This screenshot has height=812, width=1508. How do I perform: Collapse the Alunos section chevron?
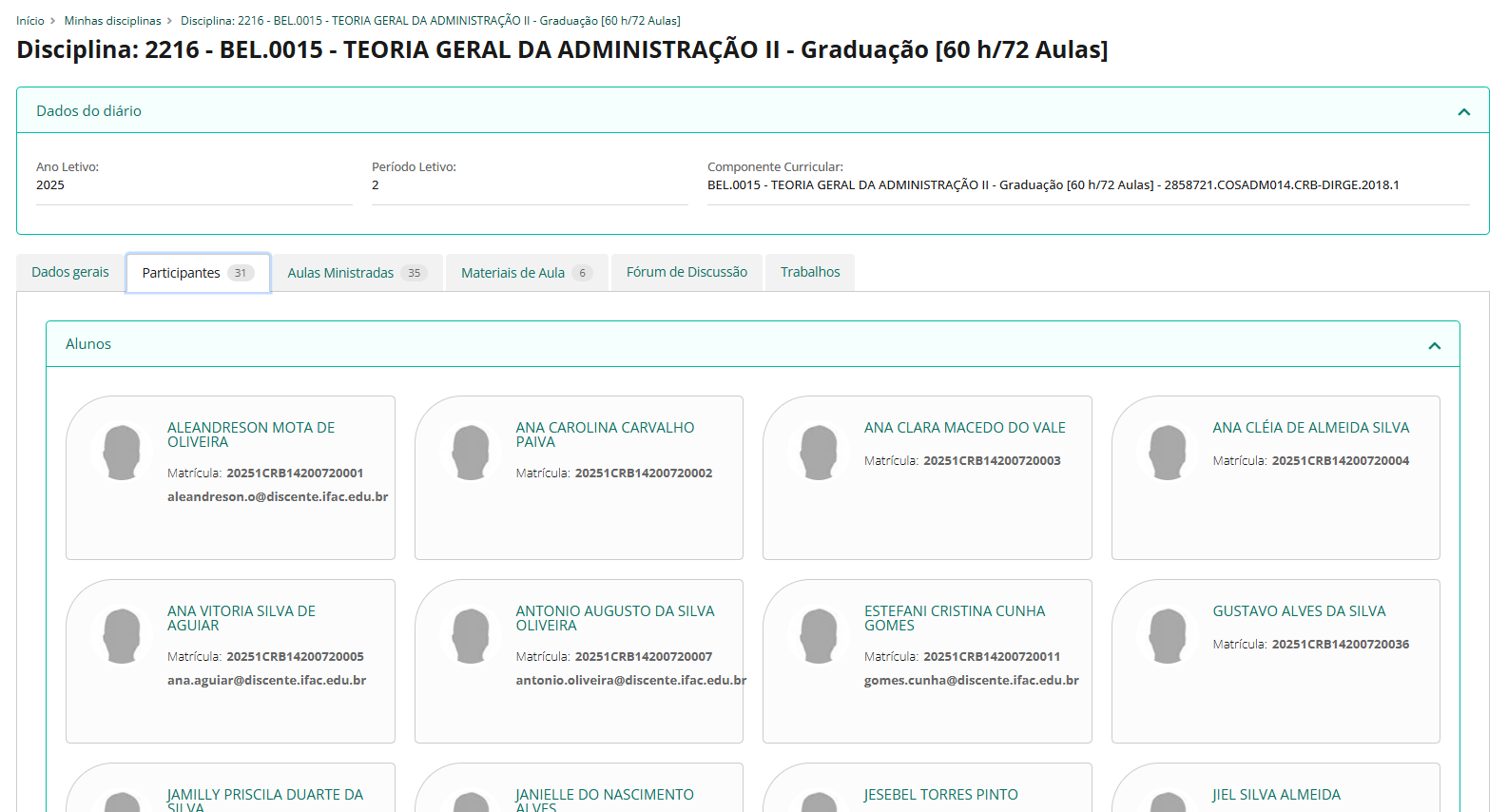coord(1434,346)
